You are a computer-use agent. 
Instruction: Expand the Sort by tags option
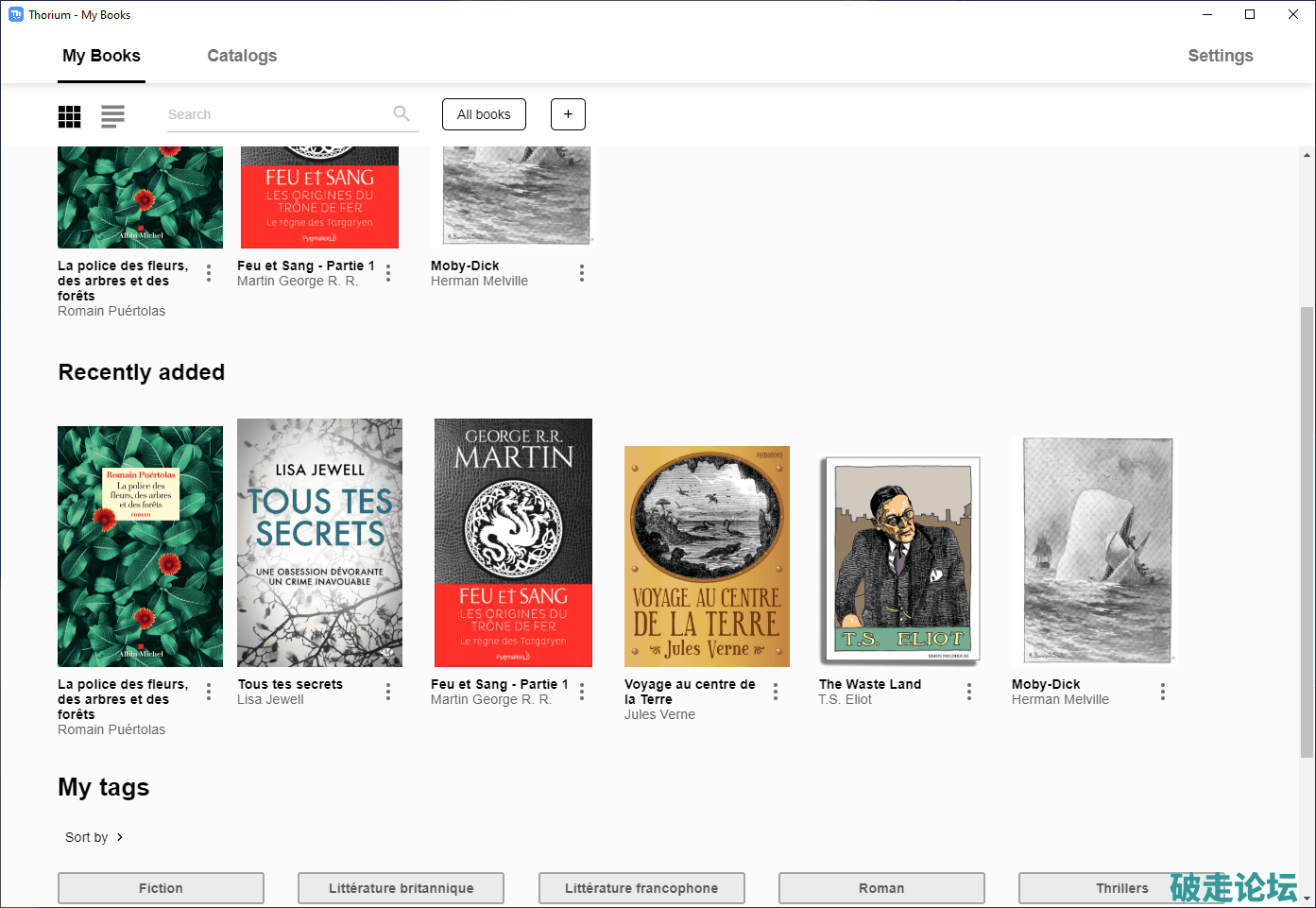pyautogui.click(x=94, y=837)
